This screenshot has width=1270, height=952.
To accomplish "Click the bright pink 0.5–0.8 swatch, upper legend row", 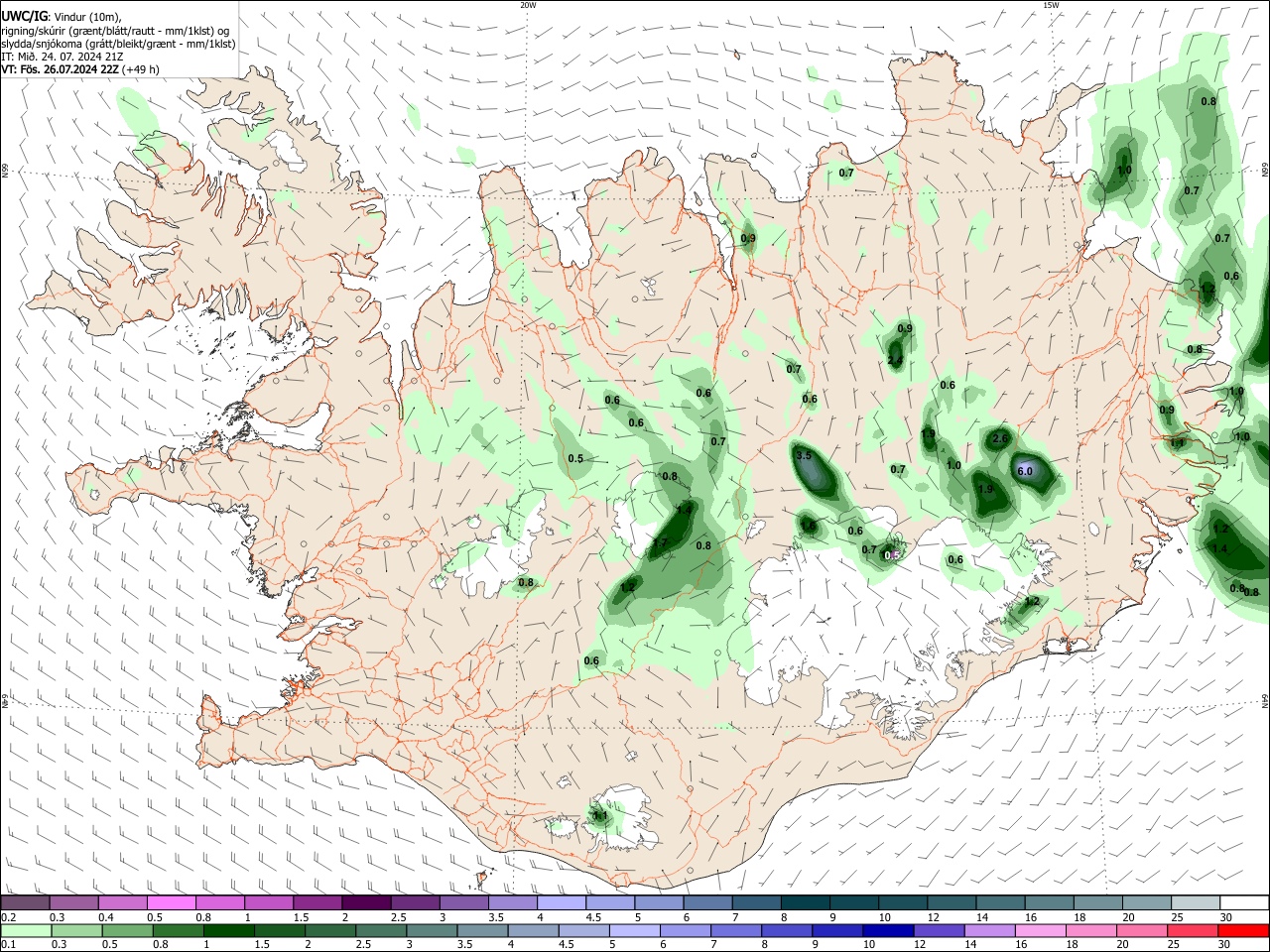I will [x=171, y=903].
